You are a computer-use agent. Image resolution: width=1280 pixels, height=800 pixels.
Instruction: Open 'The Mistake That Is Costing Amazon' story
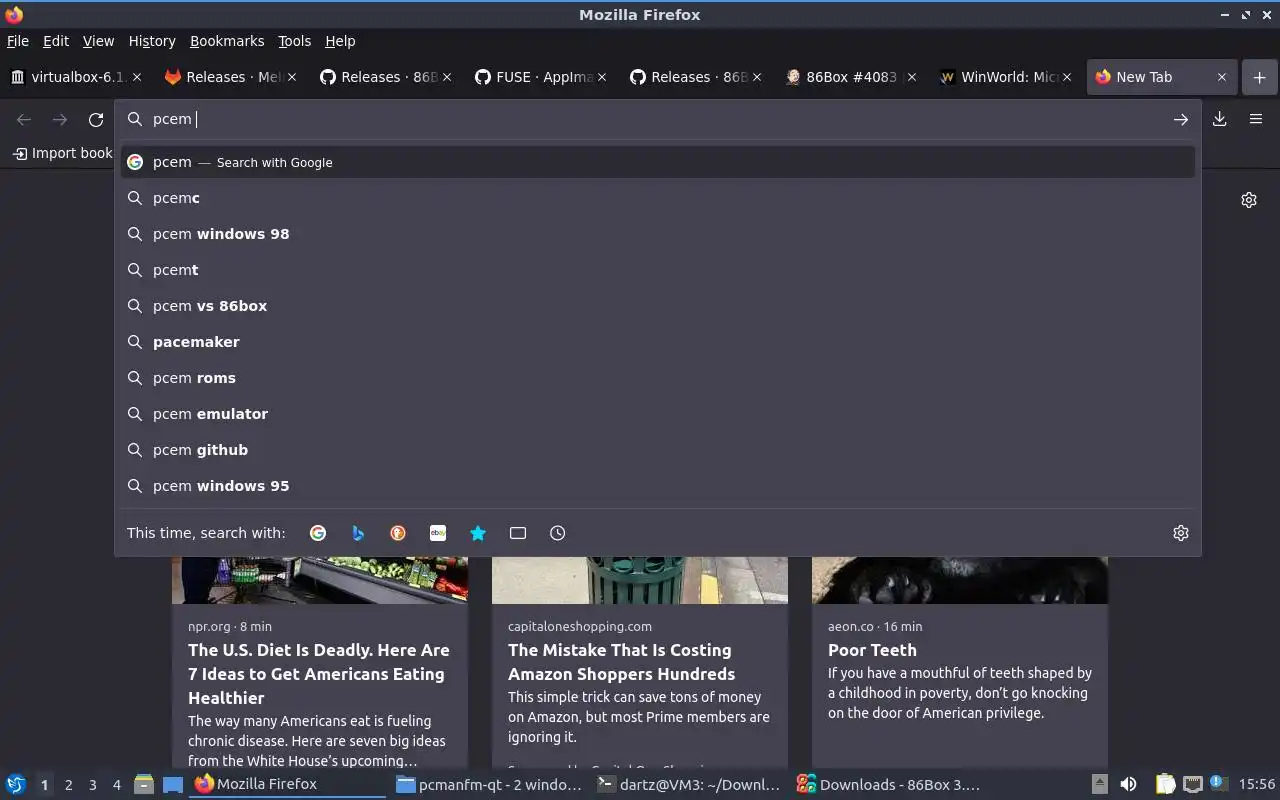click(622, 662)
